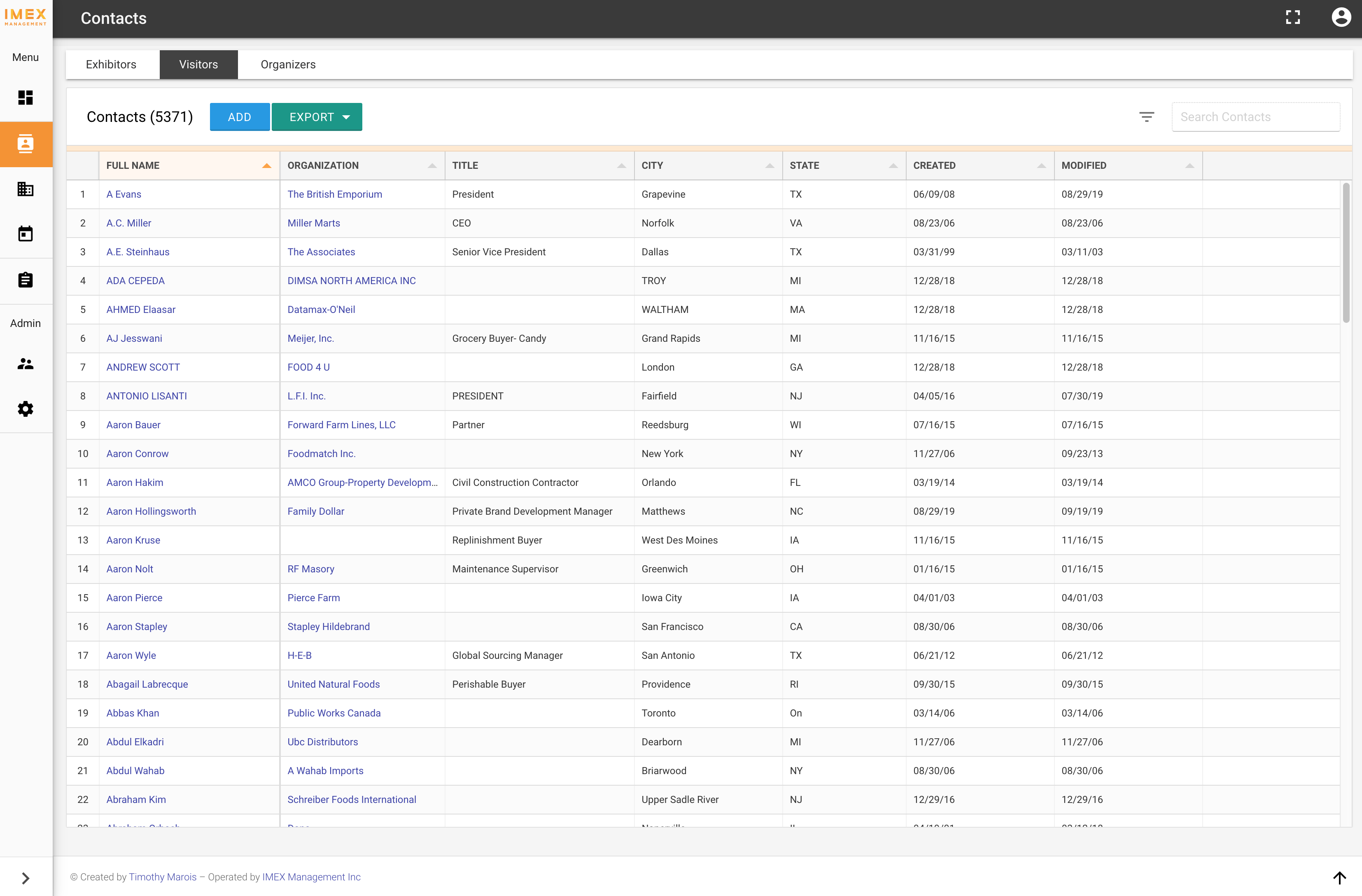Enter fullscreen using the top-right icon
This screenshot has height=896, width=1362.
1293,18
